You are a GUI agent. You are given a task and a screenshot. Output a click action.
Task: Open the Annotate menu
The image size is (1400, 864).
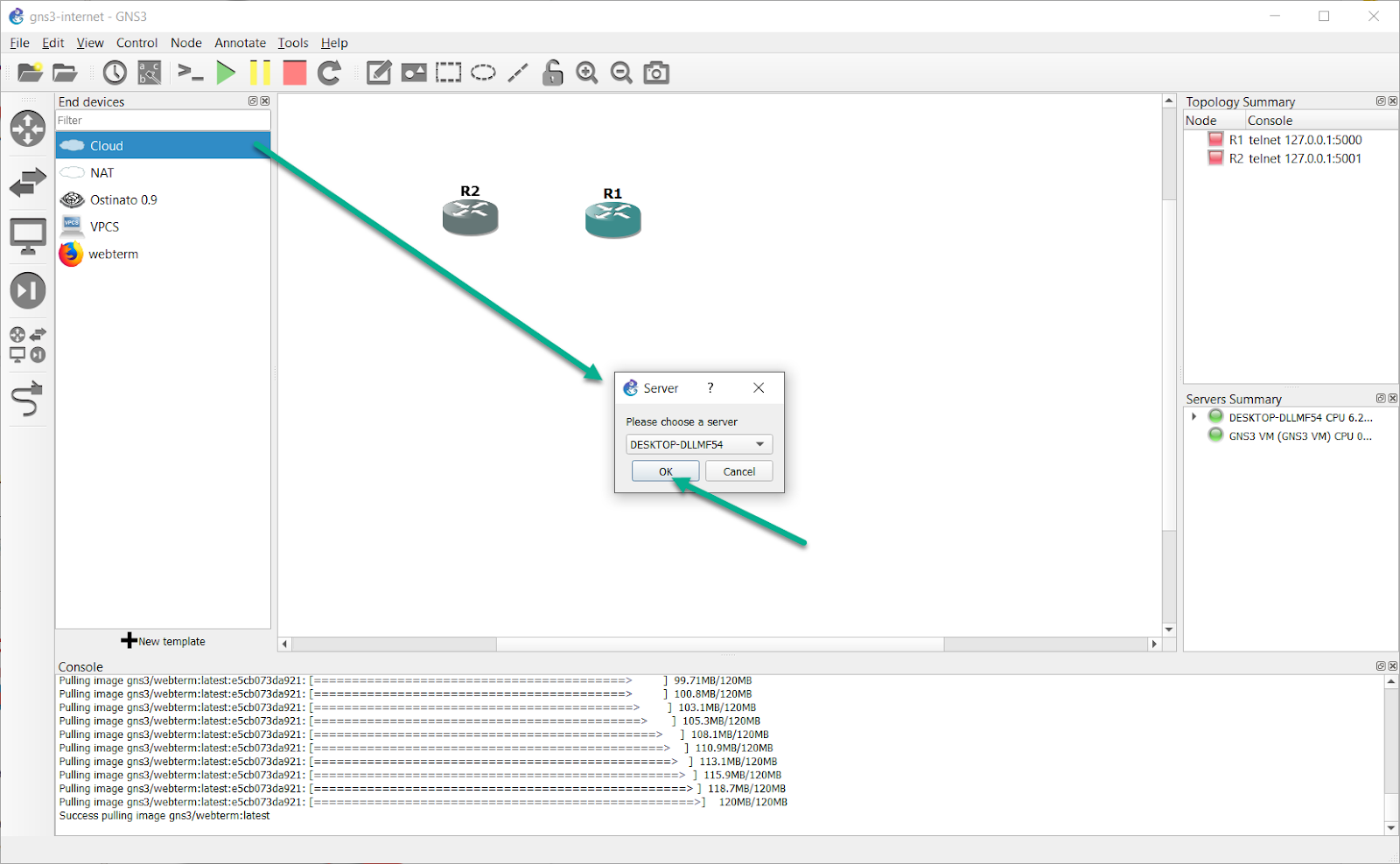240,43
